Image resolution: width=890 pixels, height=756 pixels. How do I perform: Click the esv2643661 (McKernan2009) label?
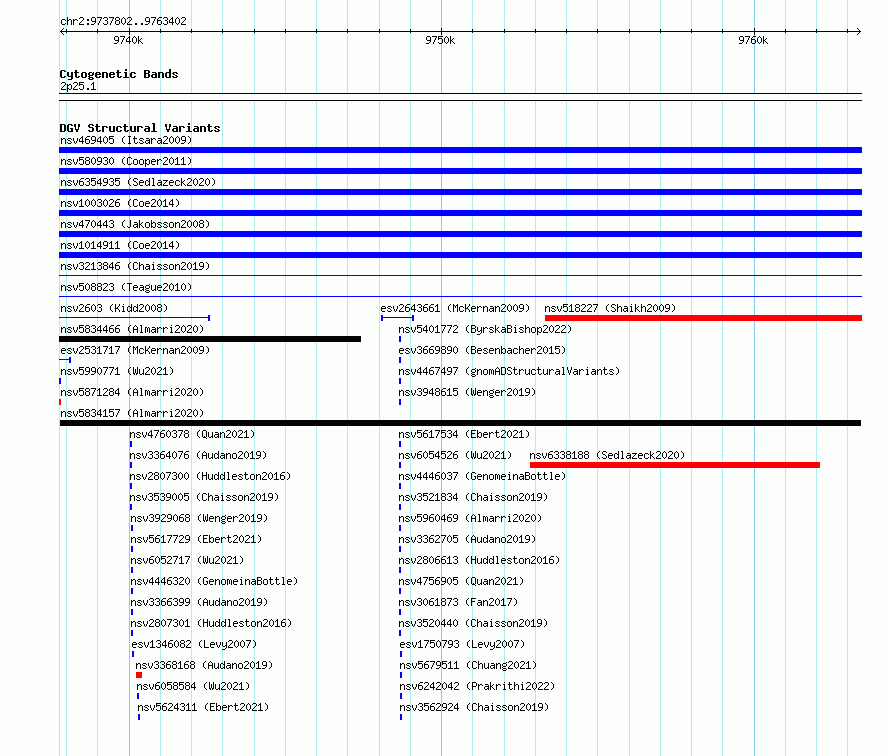click(x=455, y=308)
